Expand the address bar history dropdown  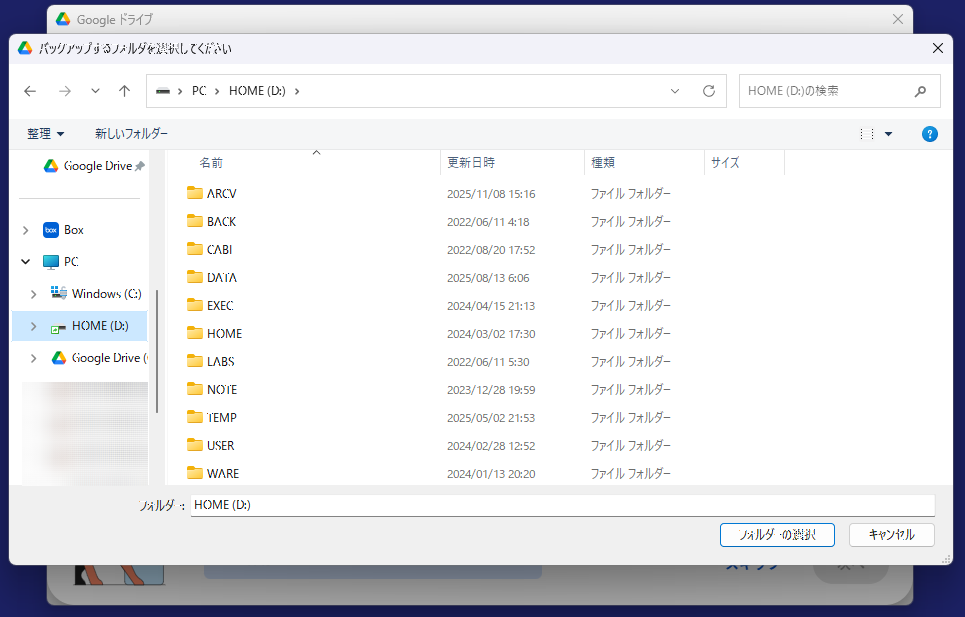click(x=676, y=91)
